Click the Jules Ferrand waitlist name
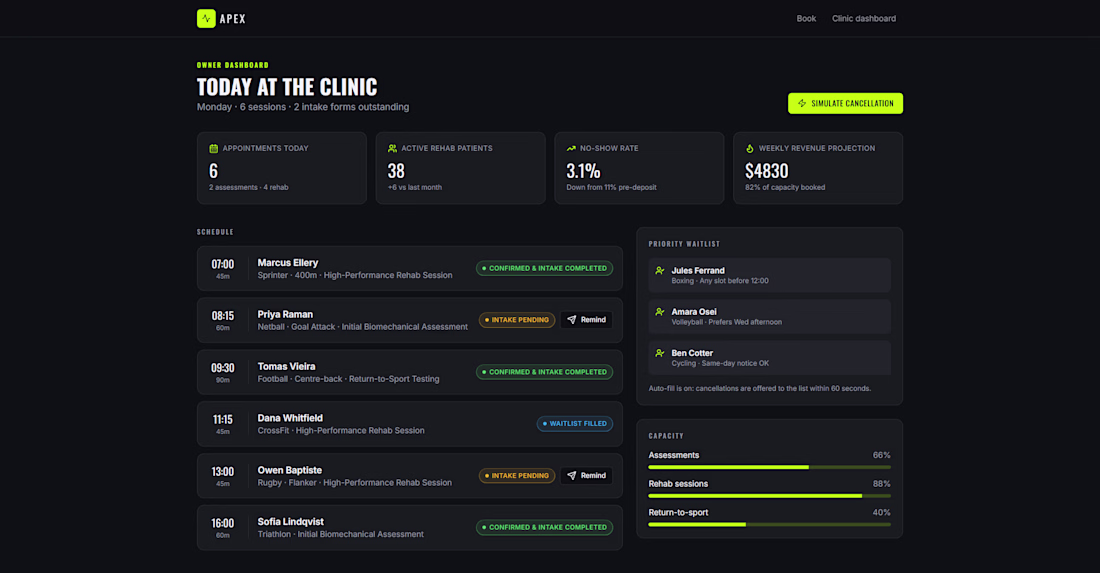 698,271
